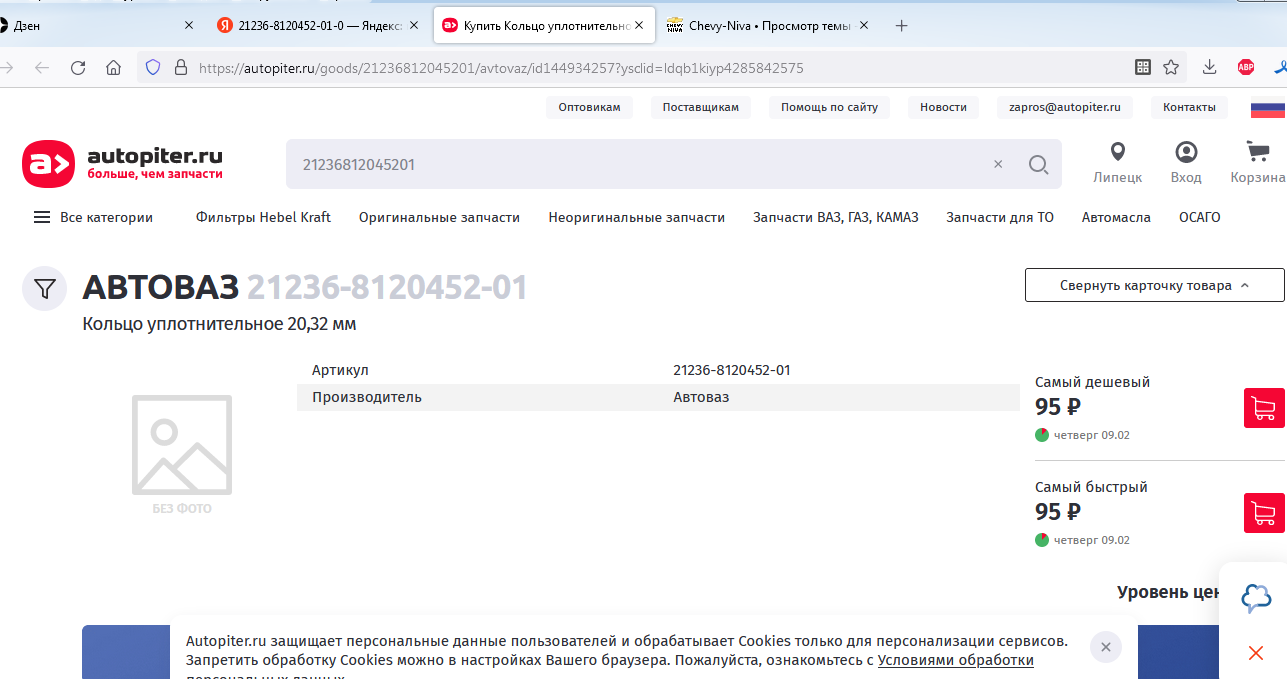Screen dimensions: 1287x679
Task: Click the Самый дешевый price 95 ₽
Action: pyautogui.click(x=1058, y=407)
